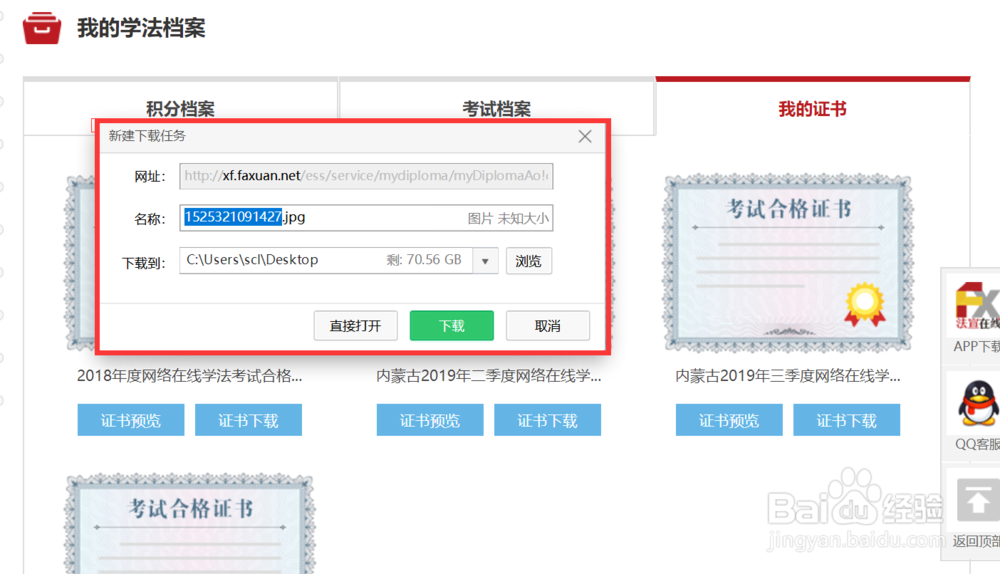Close the 新建下载任务 dialog
Screen dimensions: 1000x574
click(585, 136)
